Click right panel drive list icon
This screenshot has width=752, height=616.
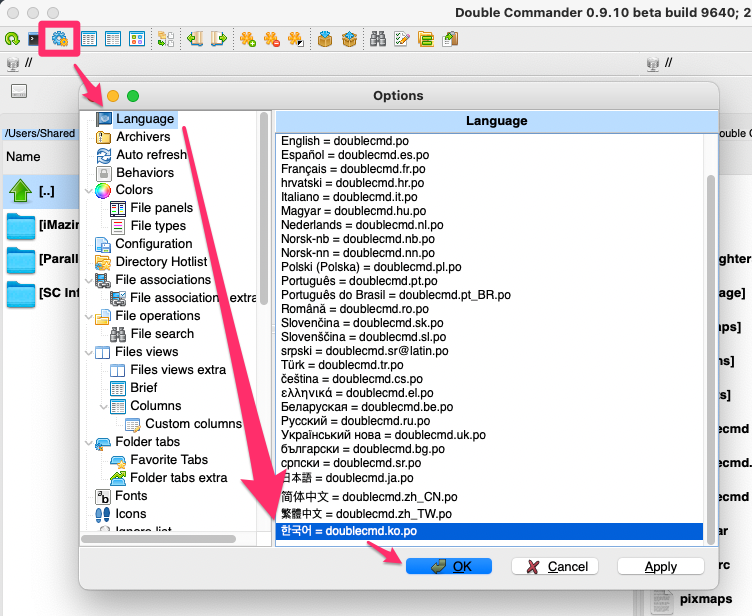tap(653, 63)
